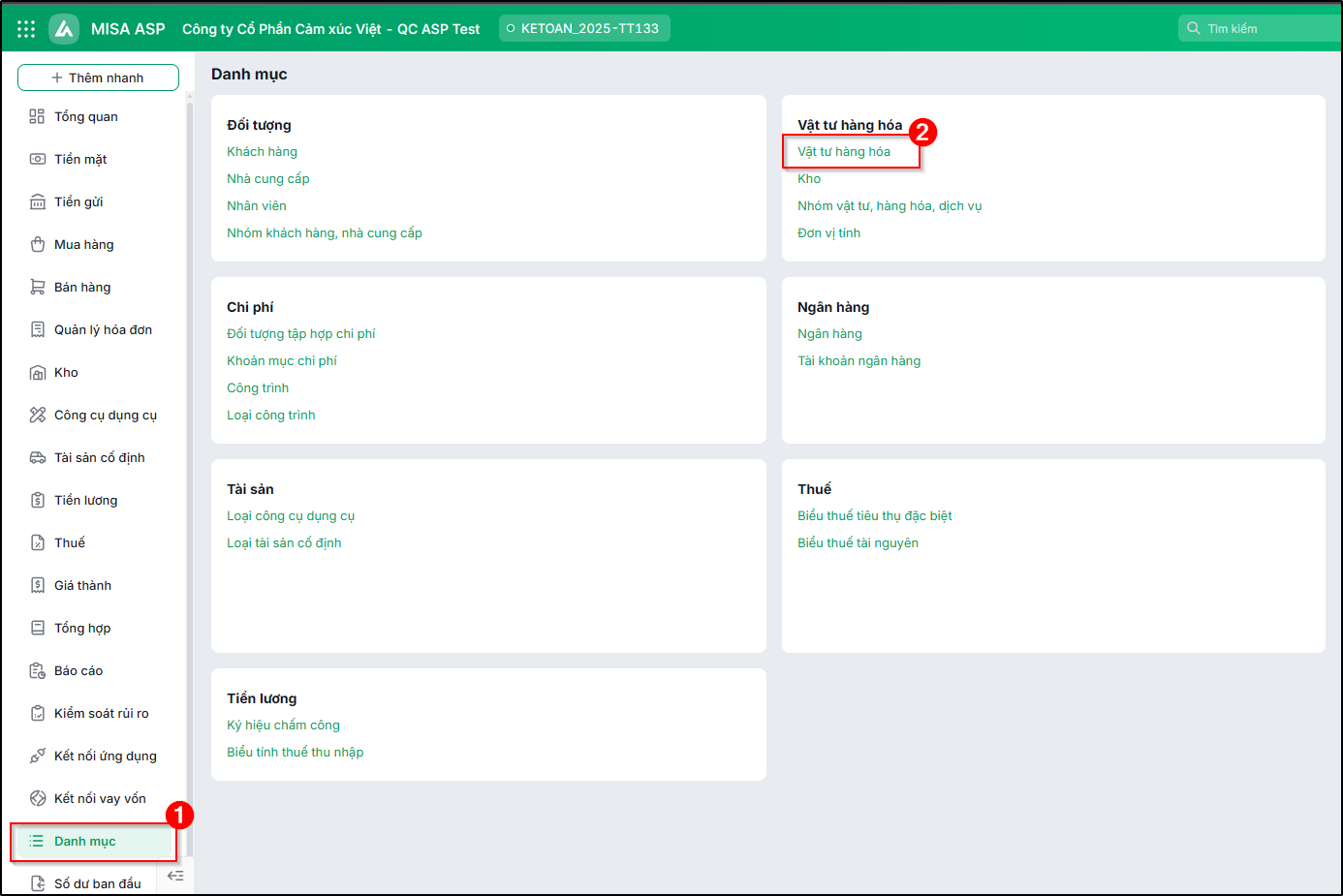
Task: Click the Mua hàng shopping bag icon
Action: tap(37, 244)
